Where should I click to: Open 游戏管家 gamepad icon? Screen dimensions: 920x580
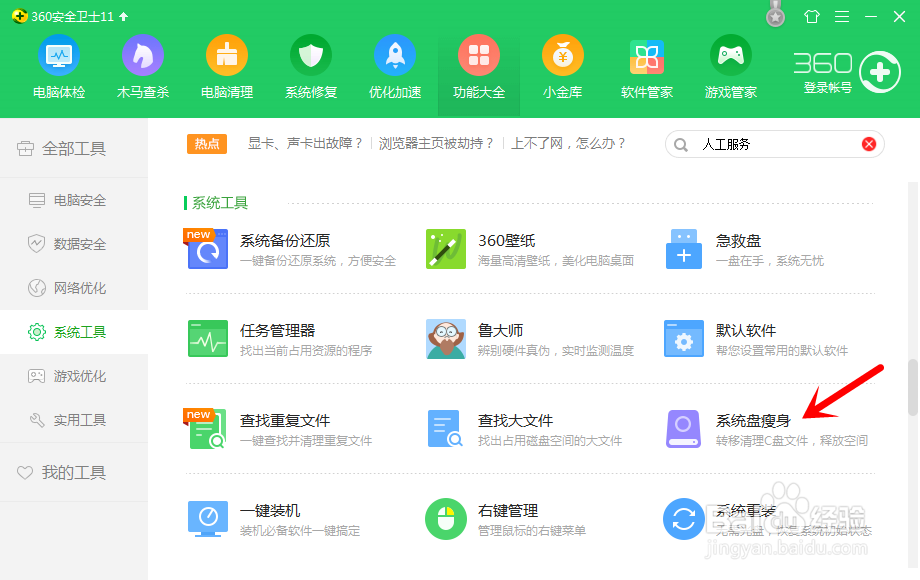click(730, 55)
